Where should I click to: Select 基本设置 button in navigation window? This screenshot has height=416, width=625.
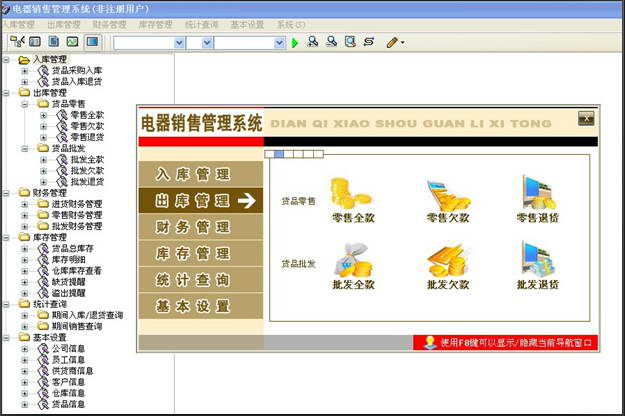pyautogui.click(x=201, y=306)
